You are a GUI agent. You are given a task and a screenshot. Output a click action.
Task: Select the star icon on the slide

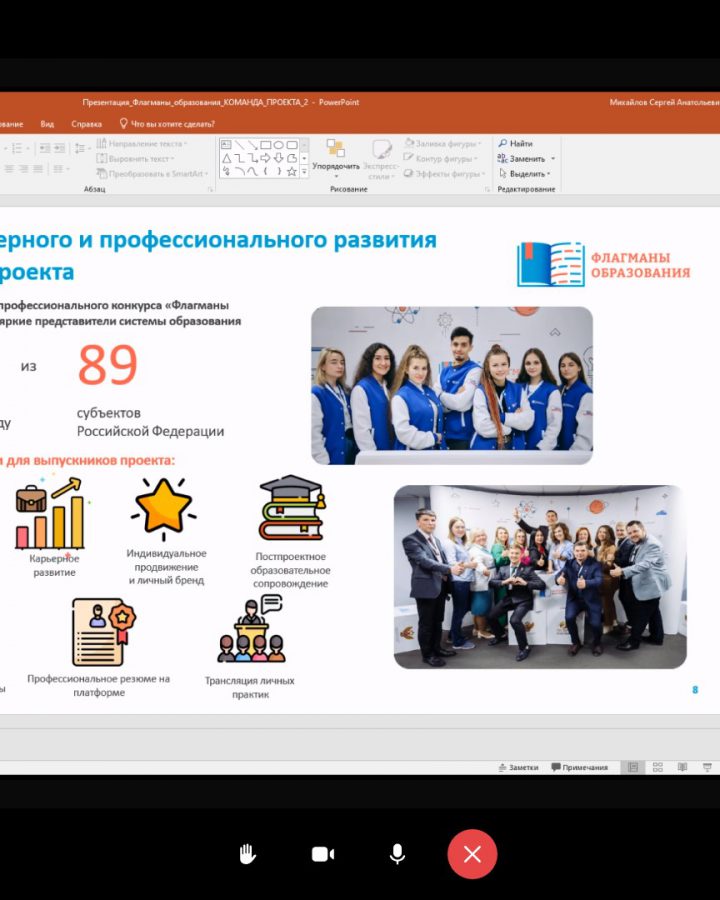pyautogui.click(x=163, y=508)
